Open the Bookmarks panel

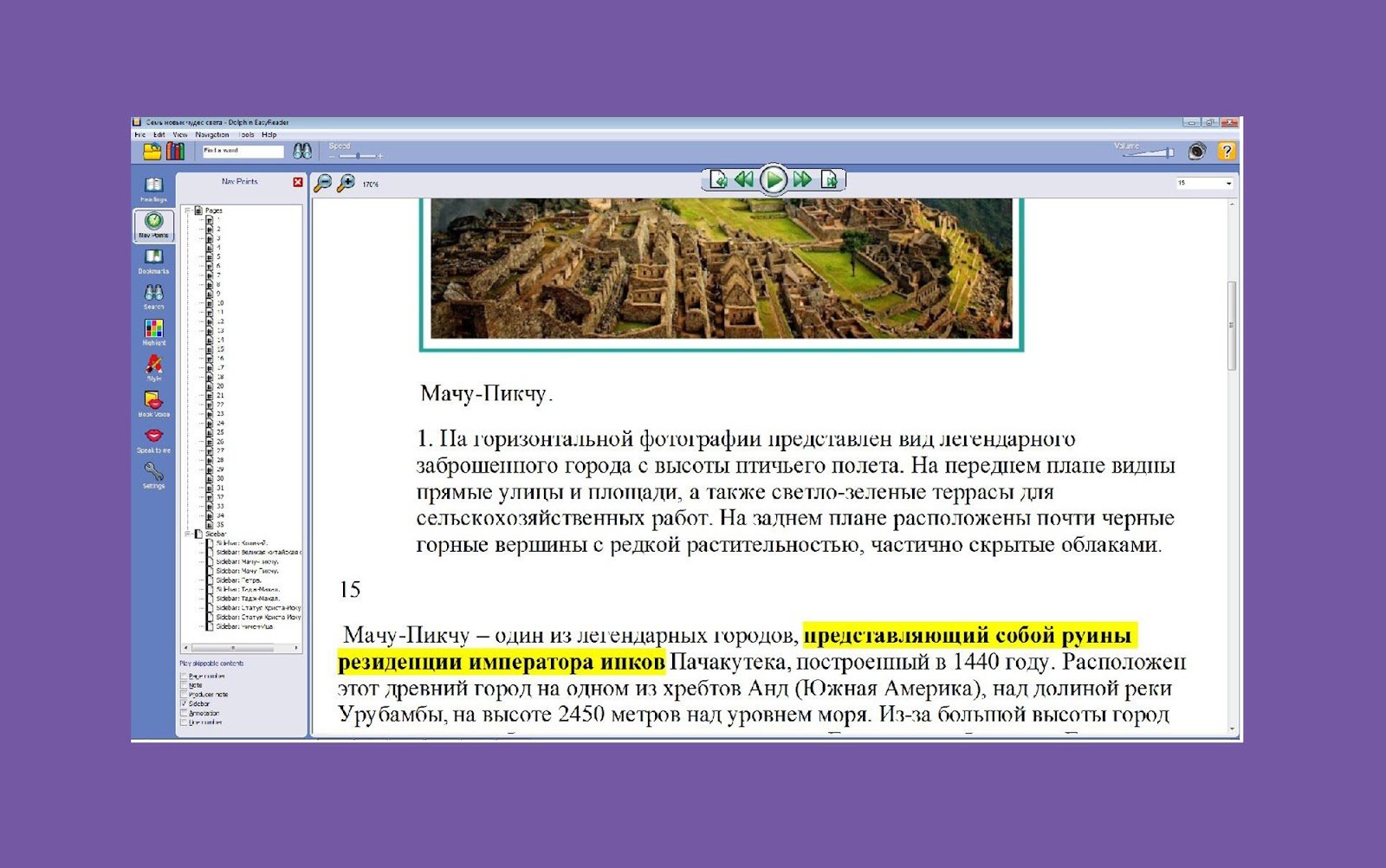click(153, 258)
